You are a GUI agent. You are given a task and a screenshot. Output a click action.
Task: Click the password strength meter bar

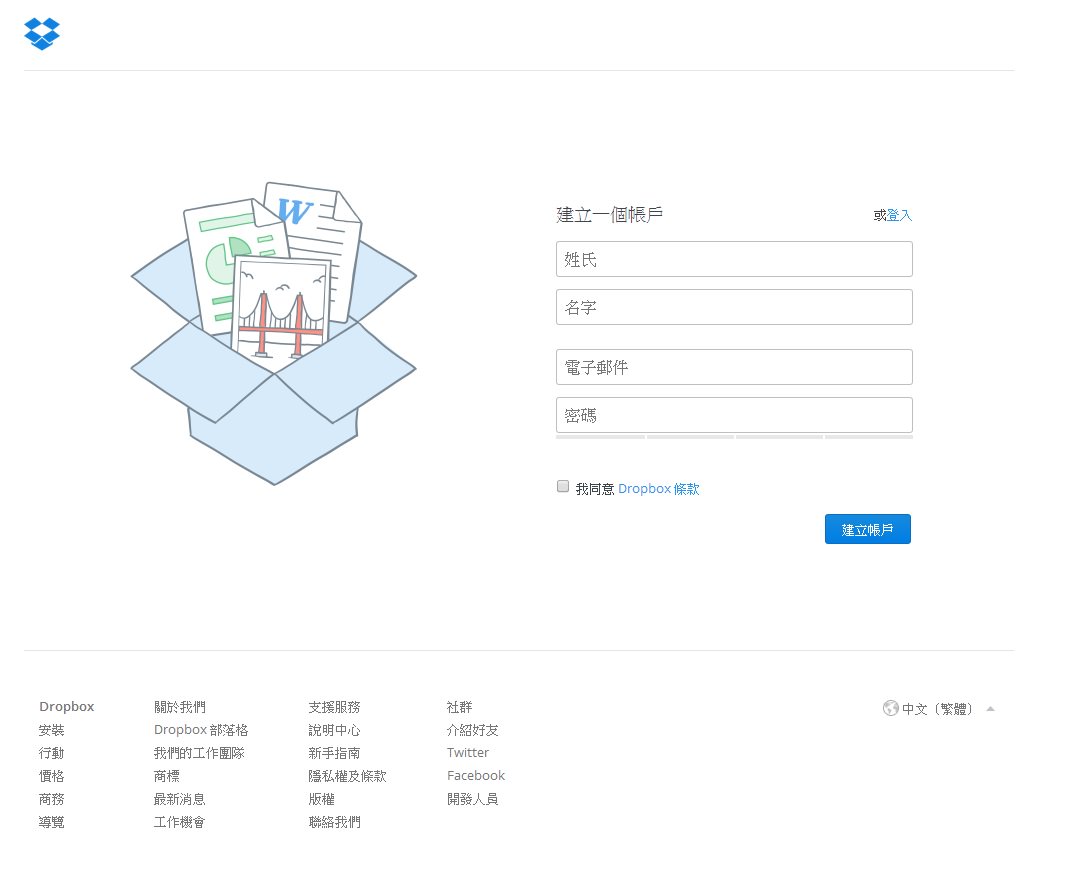point(734,437)
